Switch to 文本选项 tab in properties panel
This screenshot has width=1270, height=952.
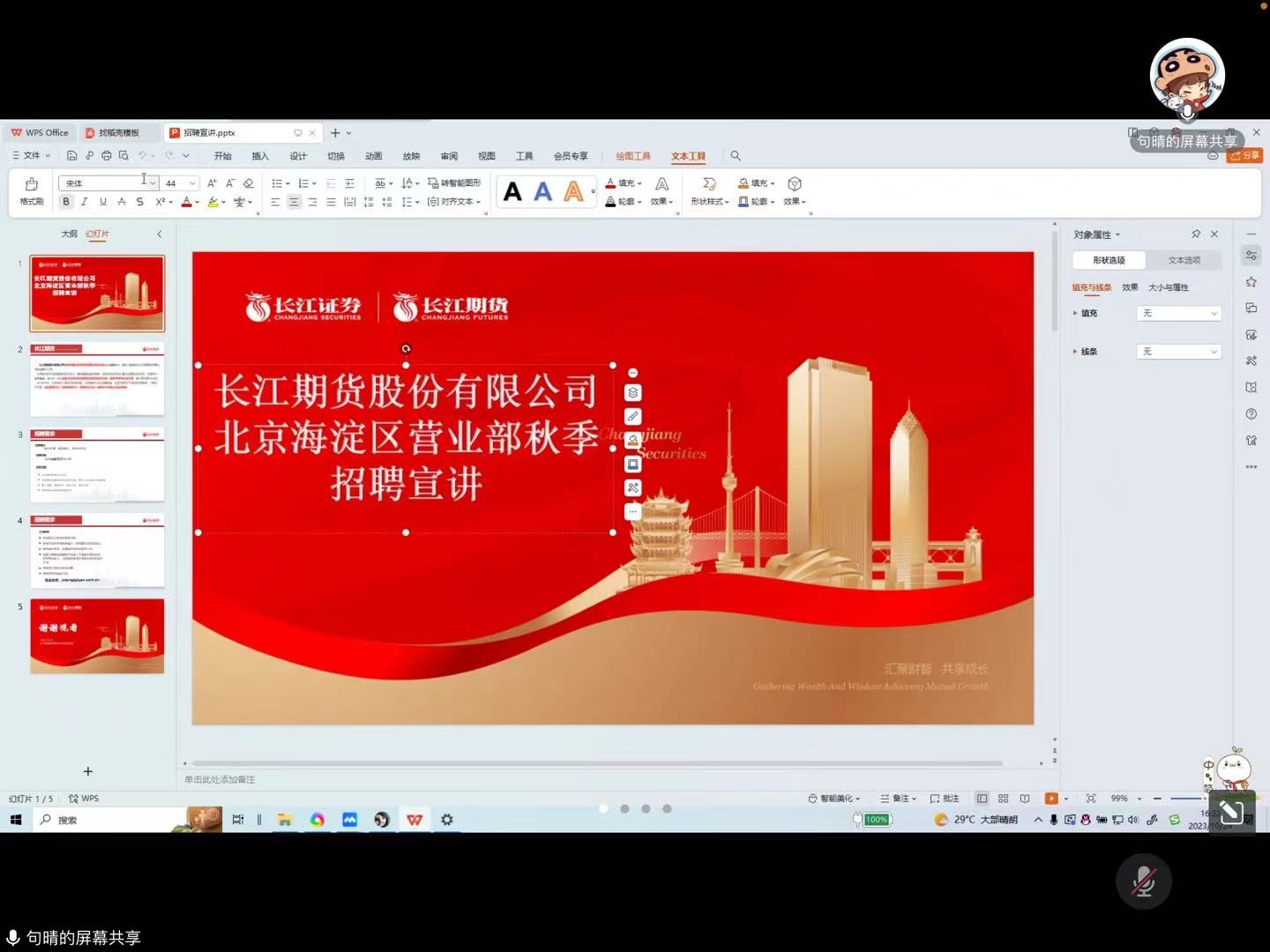tap(1184, 260)
